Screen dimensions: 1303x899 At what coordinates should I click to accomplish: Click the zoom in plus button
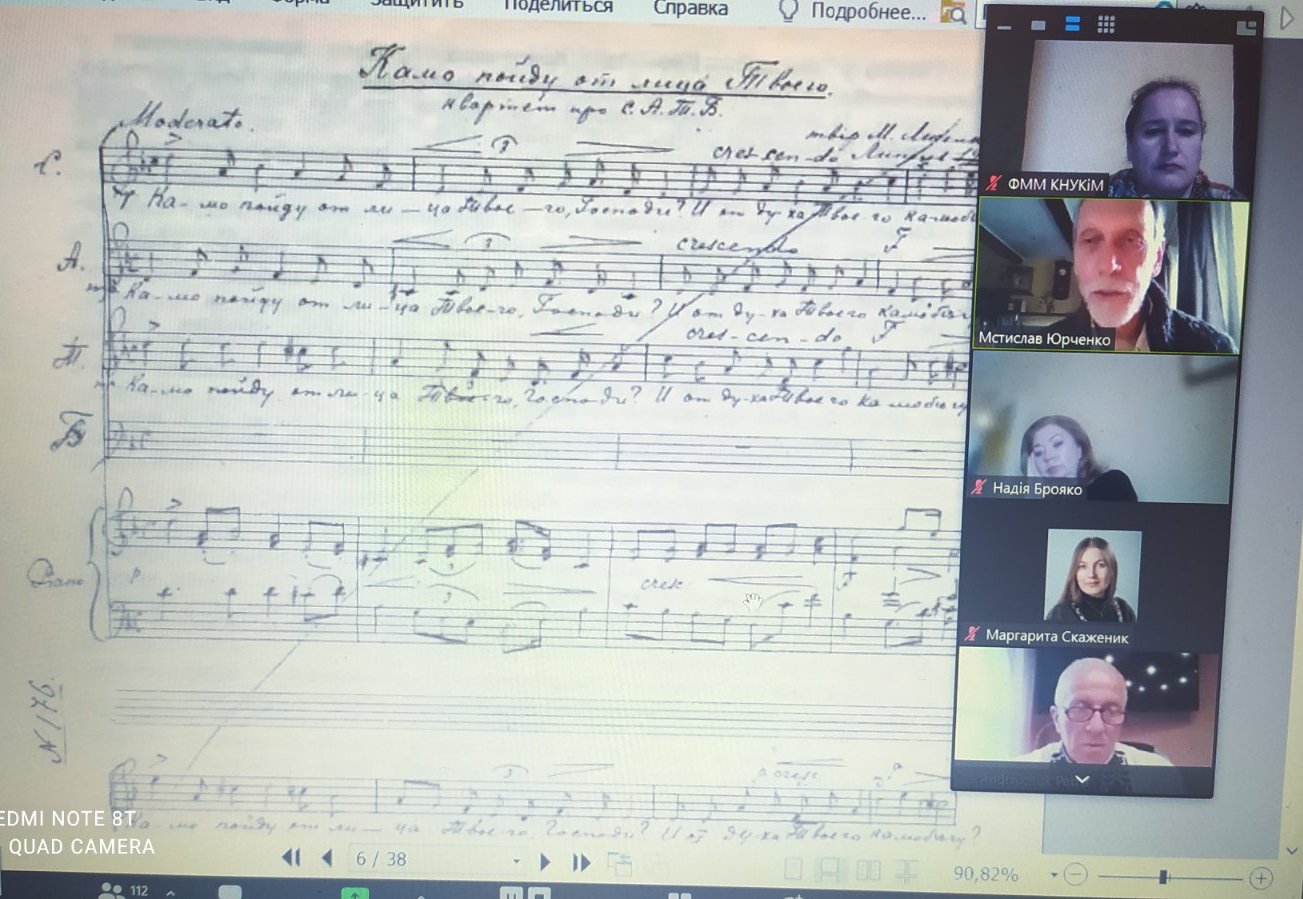click(x=1261, y=879)
